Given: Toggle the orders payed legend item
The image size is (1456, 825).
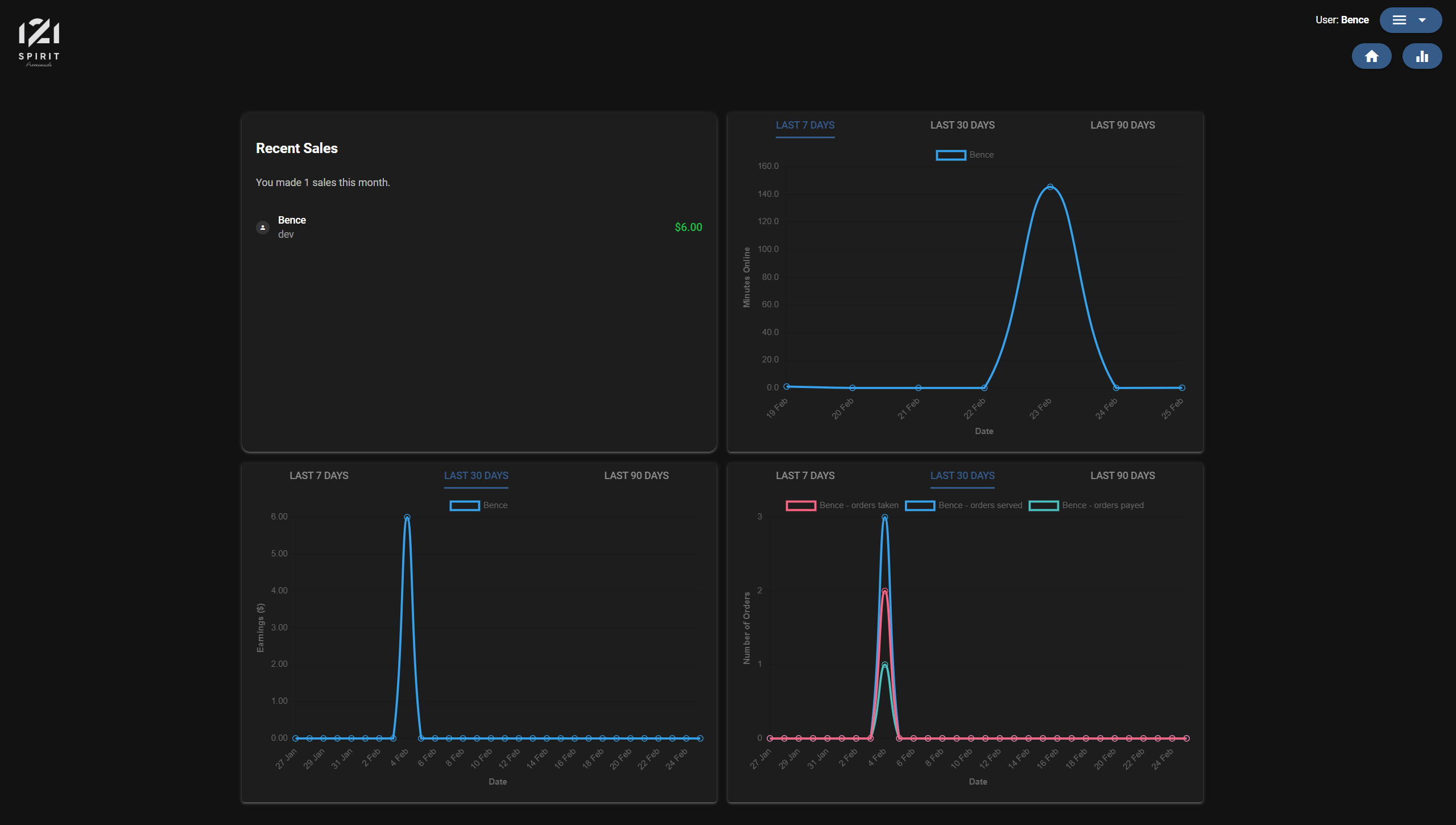Looking at the screenshot, I should [x=1086, y=505].
